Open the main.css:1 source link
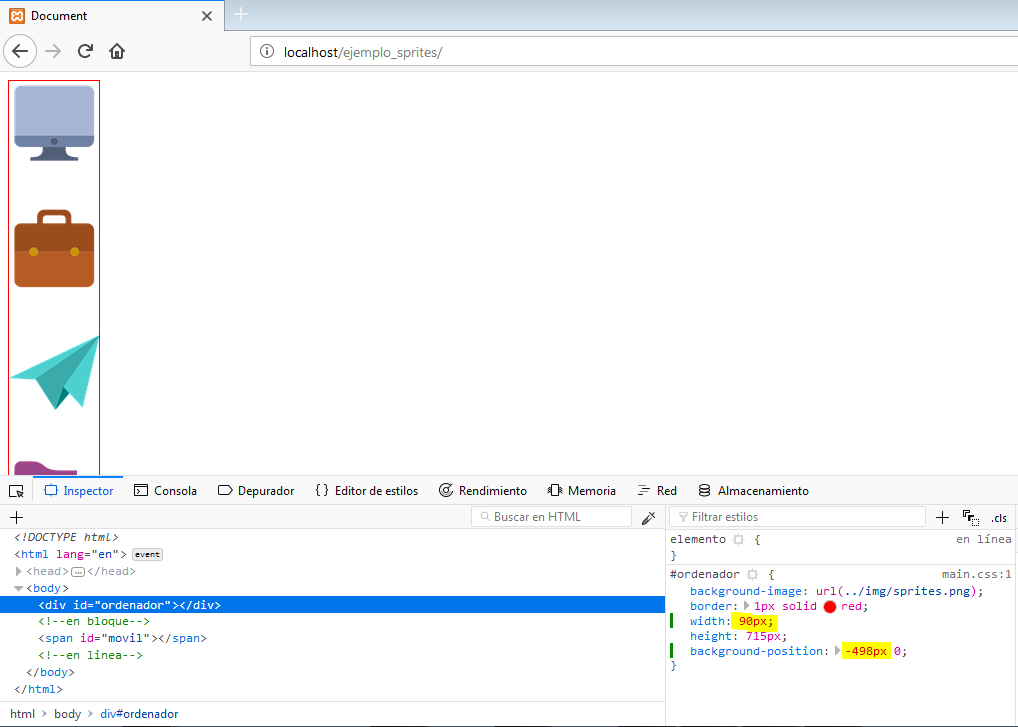1018x727 pixels. pos(976,575)
